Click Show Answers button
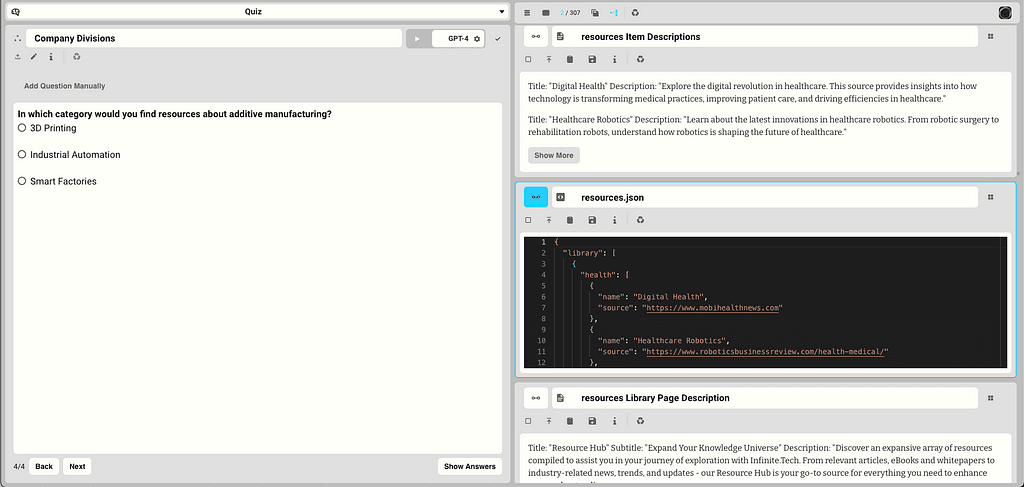The height and width of the screenshot is (487, 1024). [470, 466]
